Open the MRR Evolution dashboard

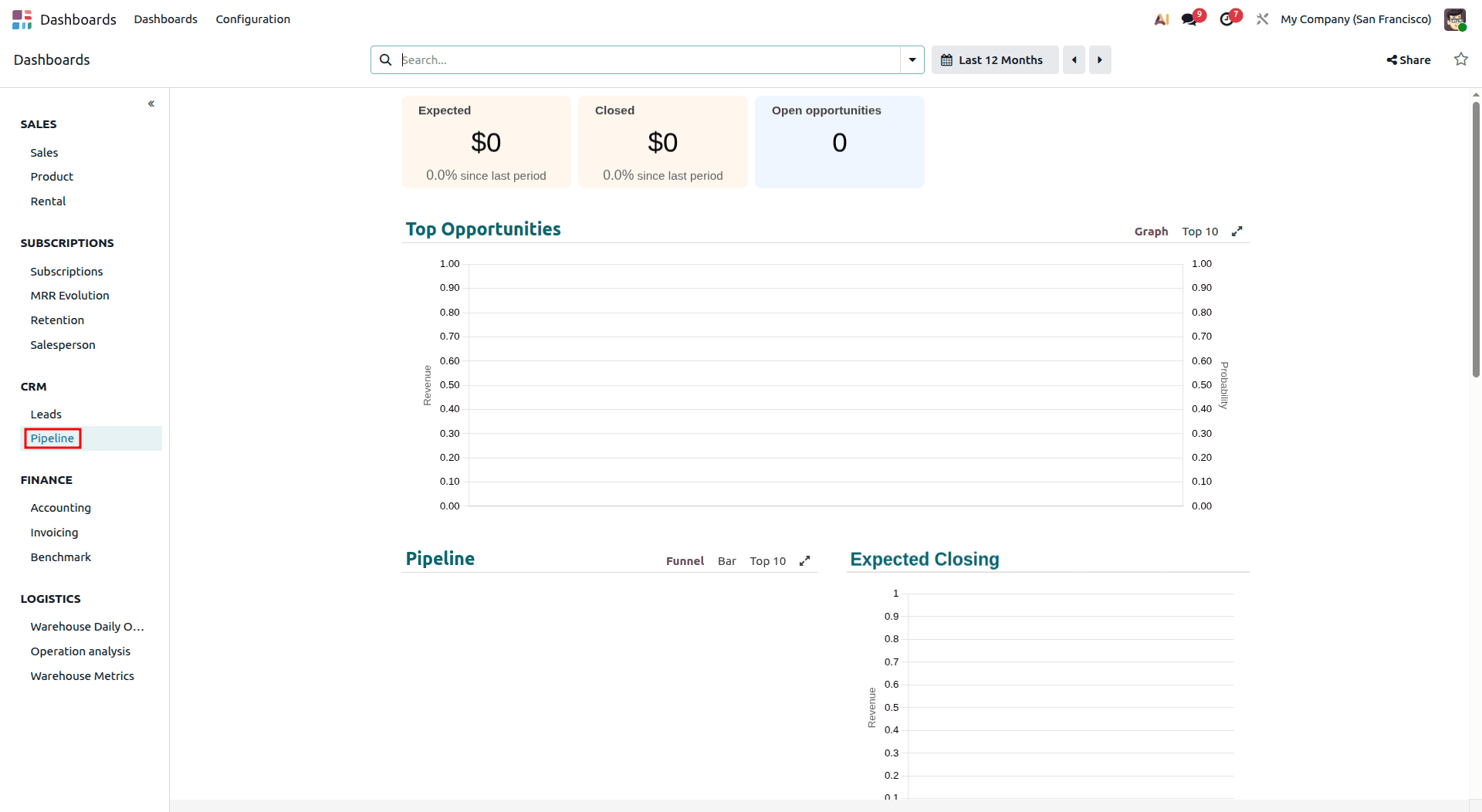tap(69, 296)
